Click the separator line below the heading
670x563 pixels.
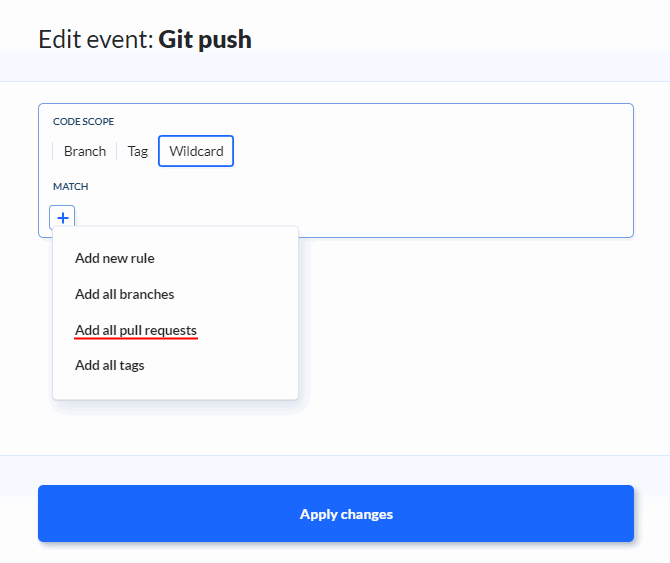[x=335, y=81]
